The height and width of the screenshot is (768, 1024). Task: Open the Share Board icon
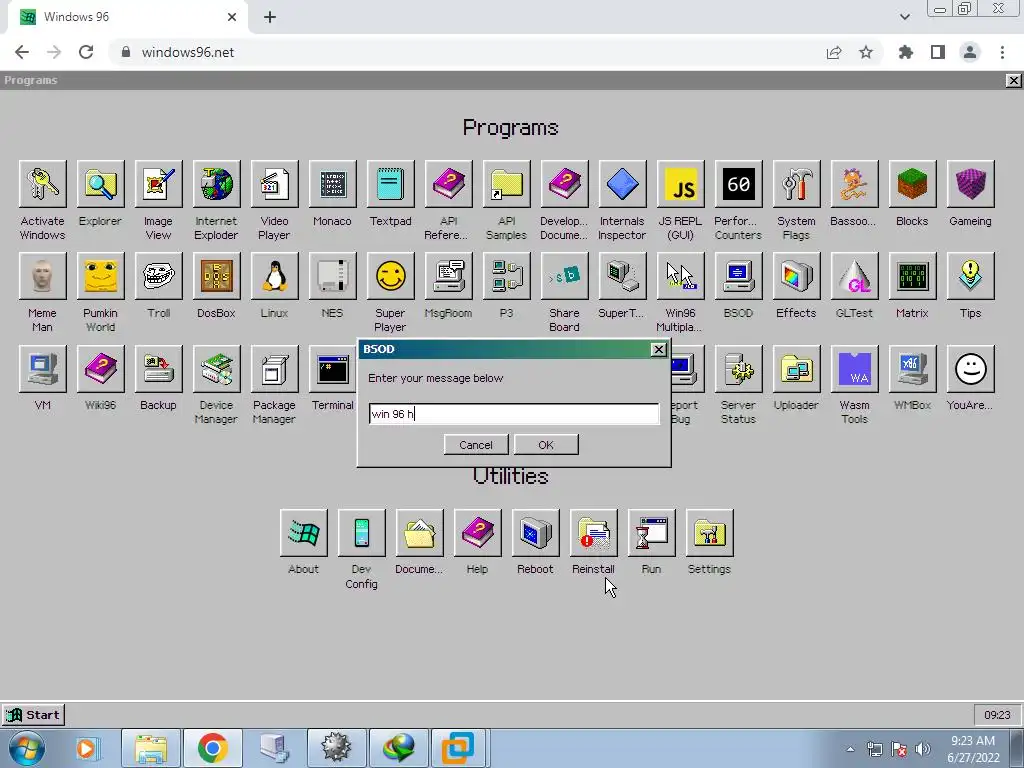click(x=564, y=276)
